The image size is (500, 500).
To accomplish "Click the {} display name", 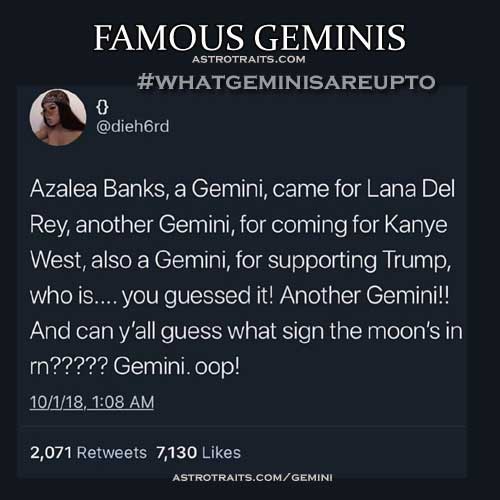I will point(102,107).
